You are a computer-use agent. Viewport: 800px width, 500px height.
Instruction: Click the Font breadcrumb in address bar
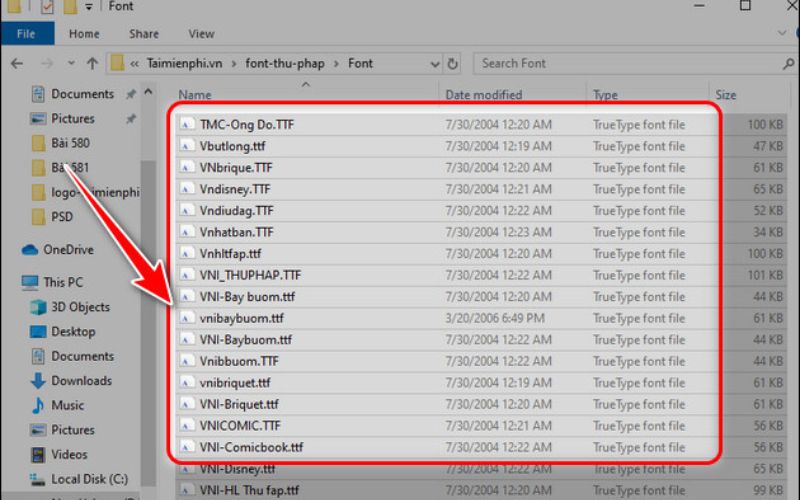tap(360, 63)
